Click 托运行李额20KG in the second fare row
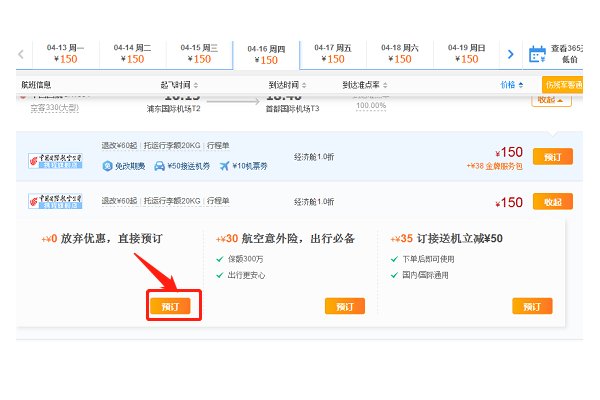This screenshot has height=400, width=600. 172,201
